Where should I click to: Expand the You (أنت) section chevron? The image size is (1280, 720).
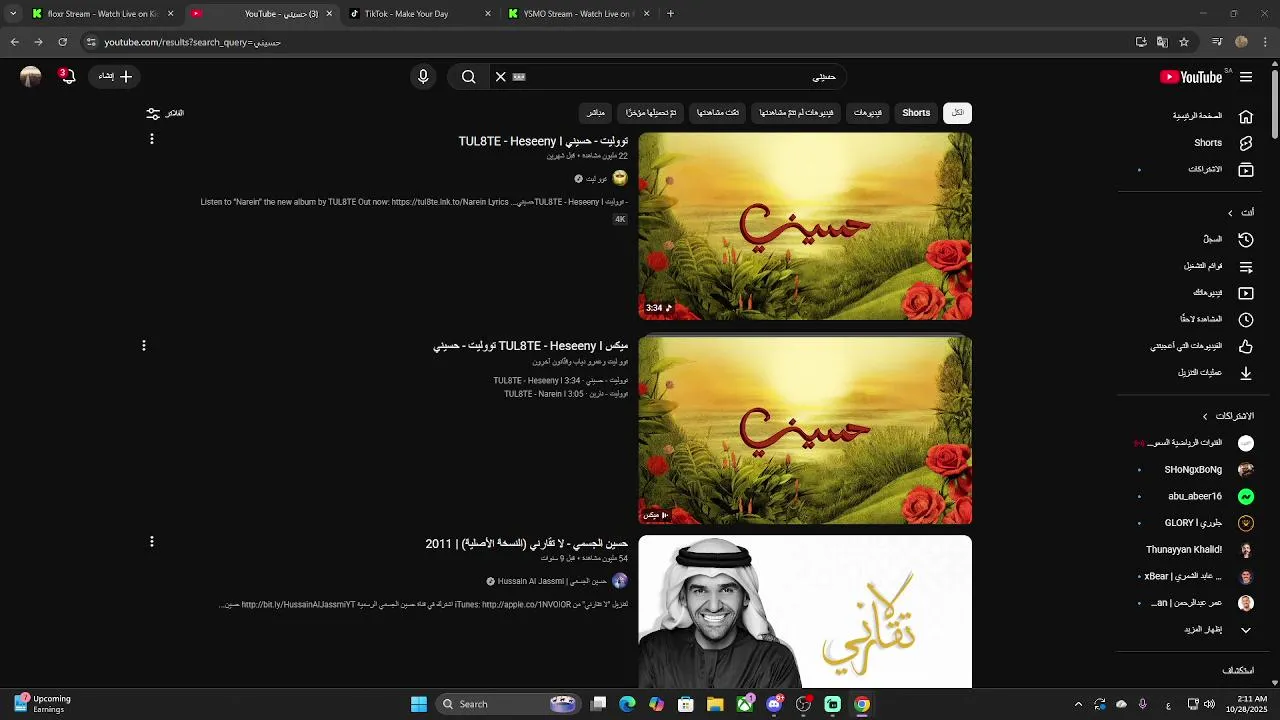pos(1231,213)
